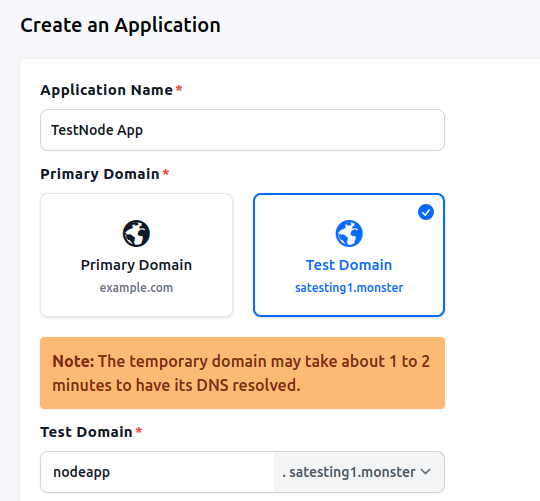The height and width of the screenshot is (501, 540).
Task: Select the Test Domain option card
Action: click(349, 255)
